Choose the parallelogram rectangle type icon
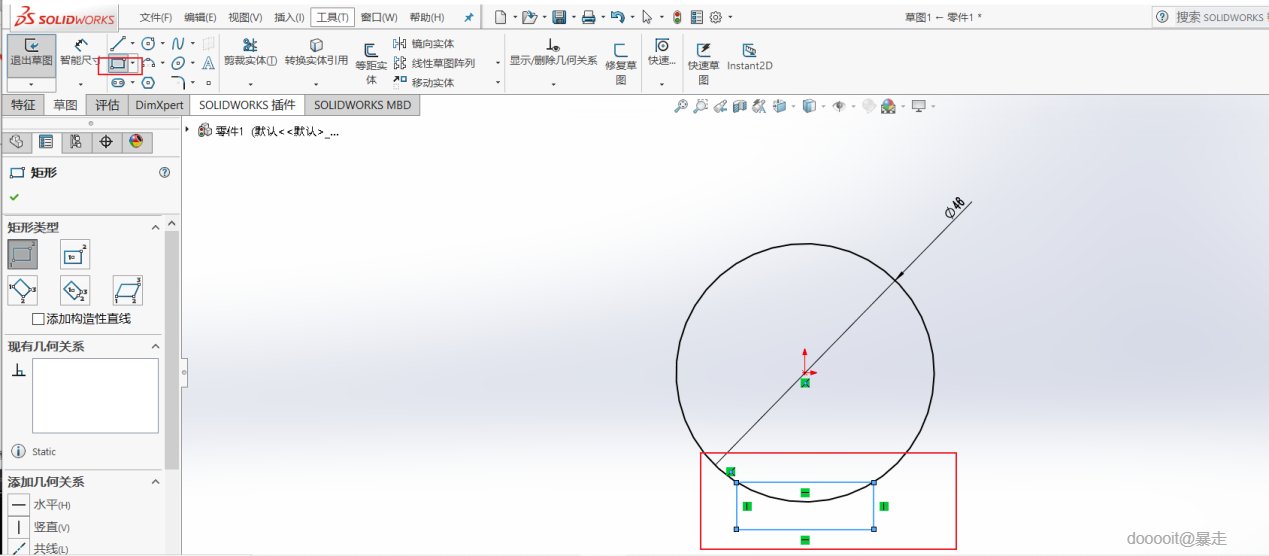This screenshot has width=1269, height=556. (127, 291)
